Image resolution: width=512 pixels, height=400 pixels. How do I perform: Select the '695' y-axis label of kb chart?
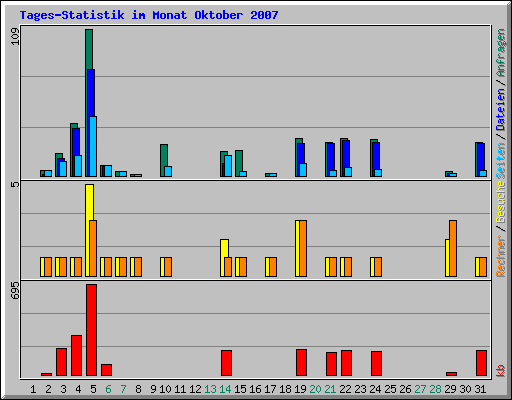(x=15, y=290)
